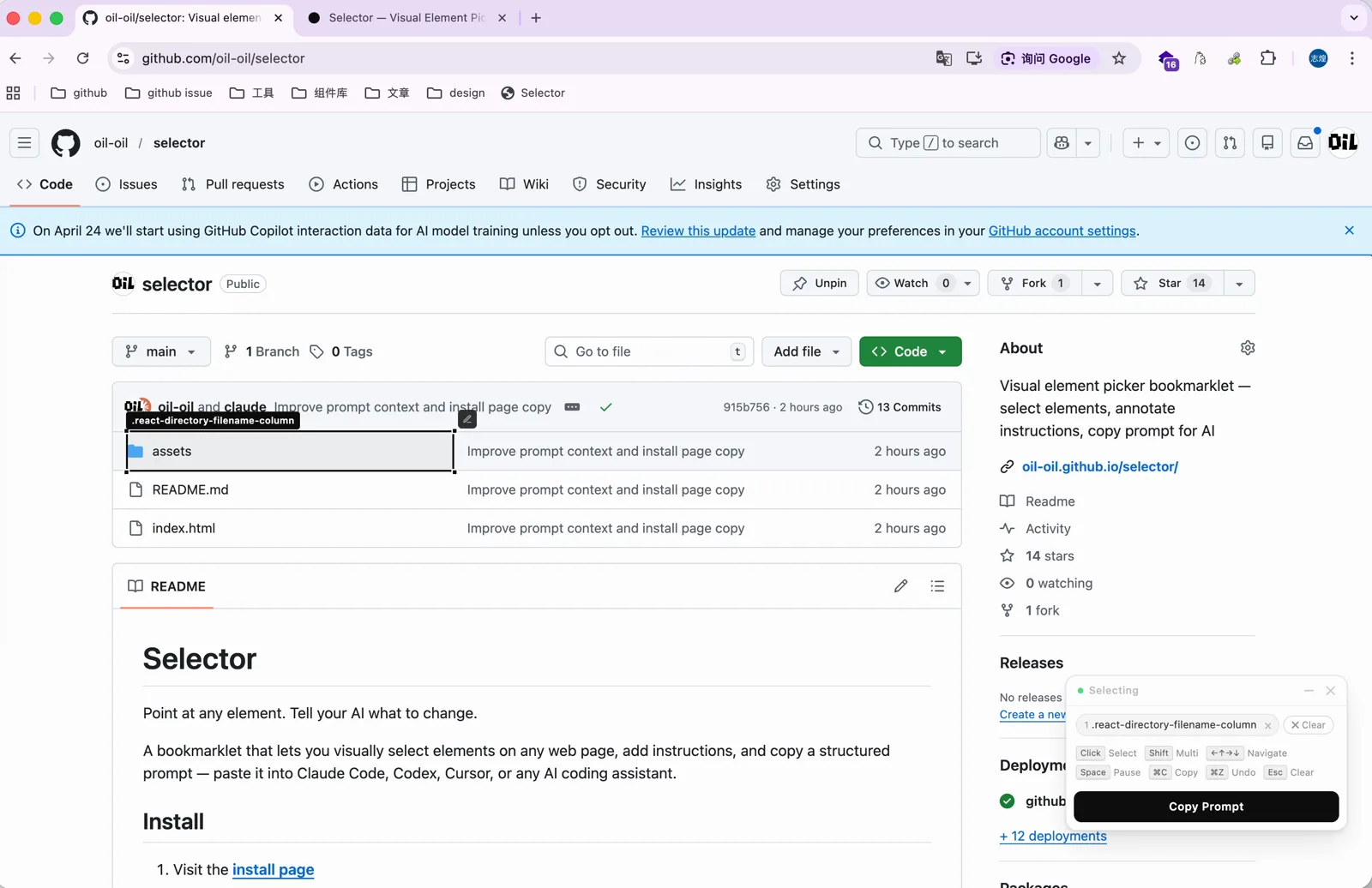Go to the GitHub homepage logo
The width and height of the screenshot is (1372, 888).
[66, 143]
